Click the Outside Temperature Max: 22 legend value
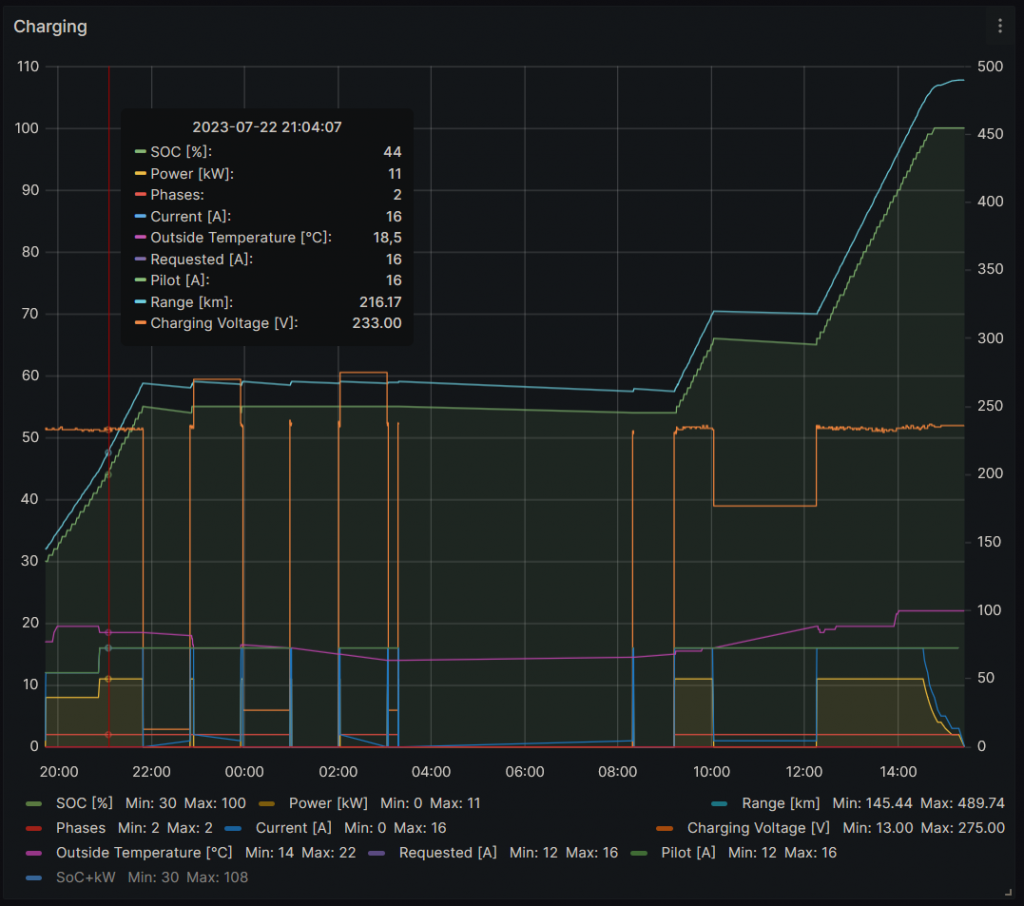1024x906 pixels. click(x=329, y=853)
